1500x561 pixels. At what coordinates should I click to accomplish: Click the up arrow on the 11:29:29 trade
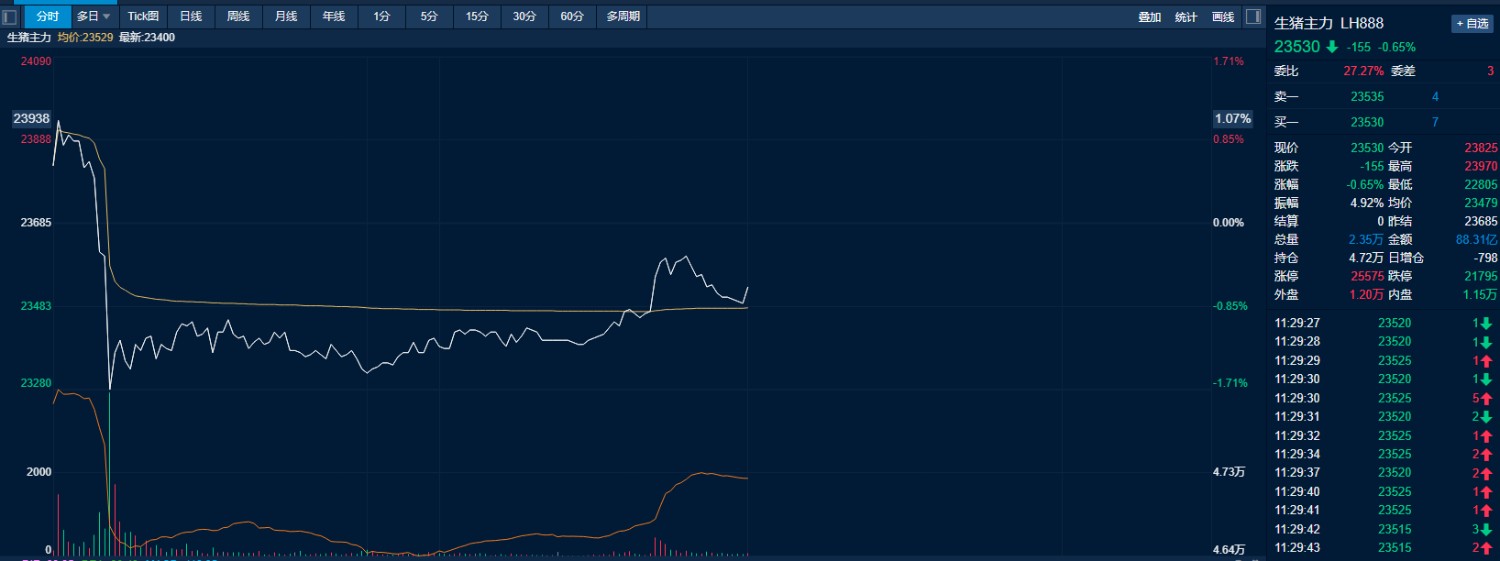(x=1487, y=361)
